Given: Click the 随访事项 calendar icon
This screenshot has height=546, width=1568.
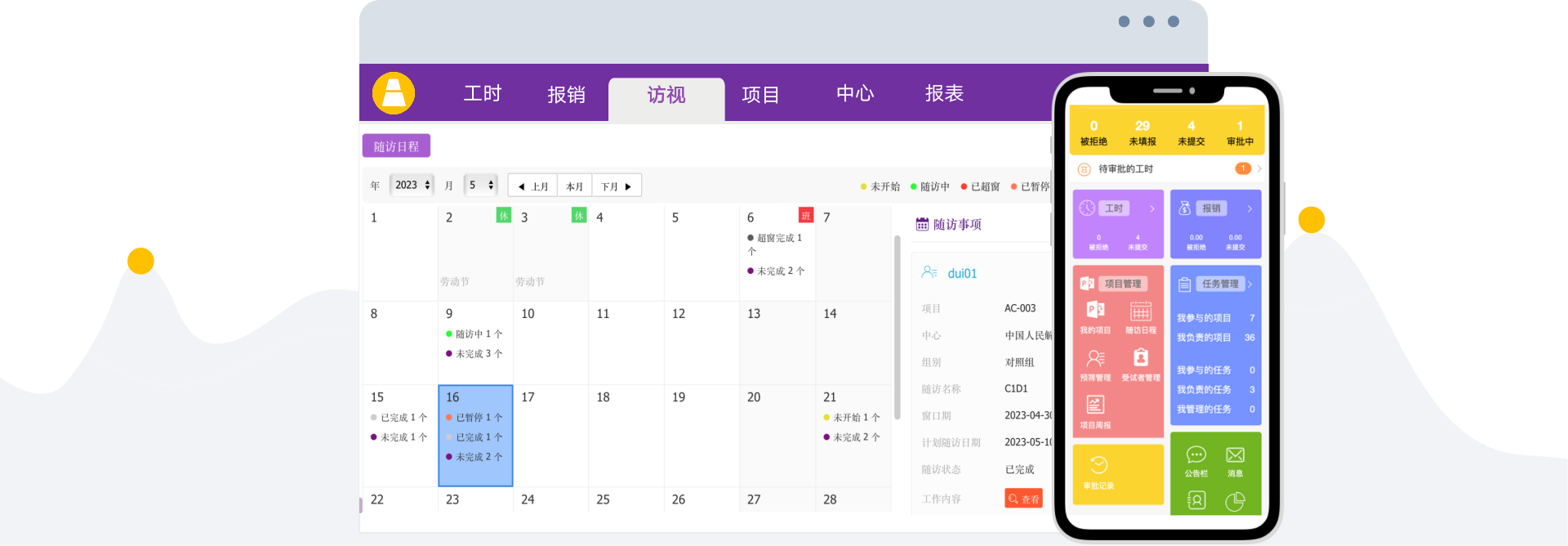Looking at the screenshot, I should click(922, 224).
